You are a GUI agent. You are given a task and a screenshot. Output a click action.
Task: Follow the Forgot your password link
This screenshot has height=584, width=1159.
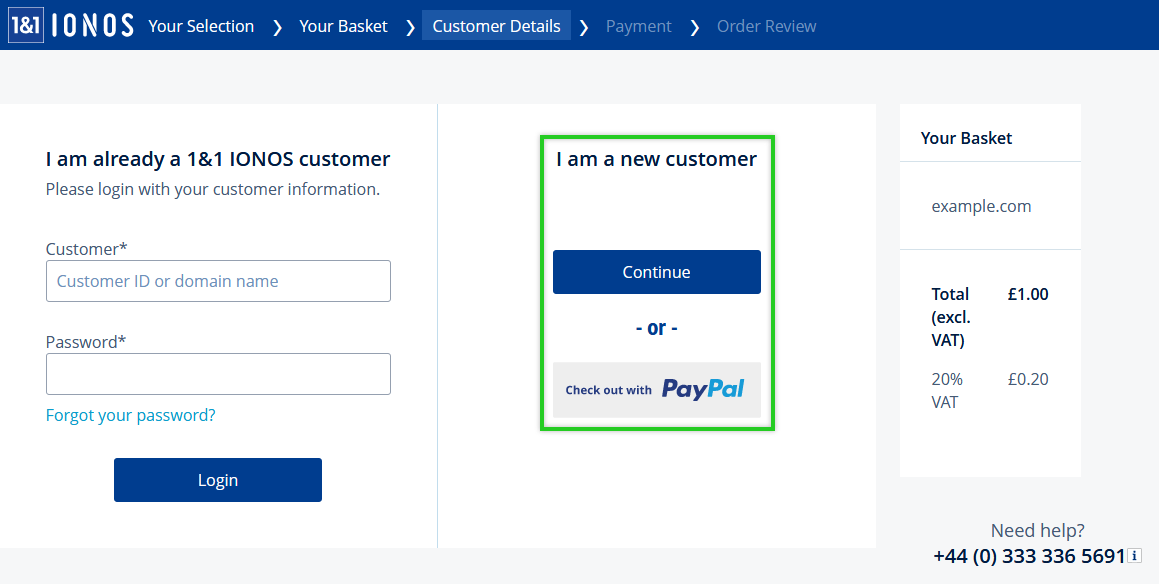(x=131, y=415)
